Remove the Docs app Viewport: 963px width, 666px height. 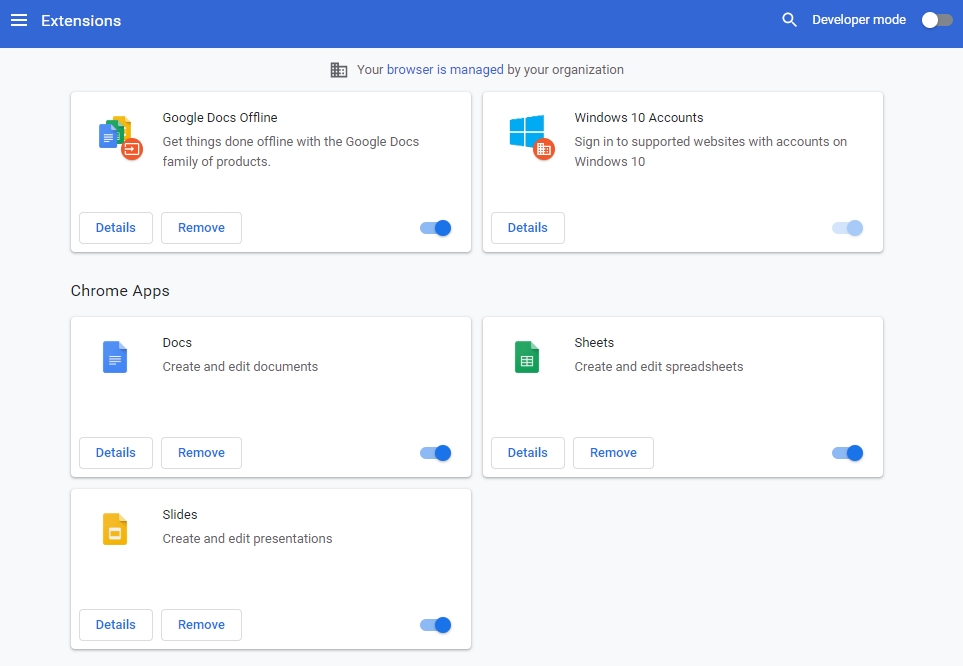coord(201,453)
